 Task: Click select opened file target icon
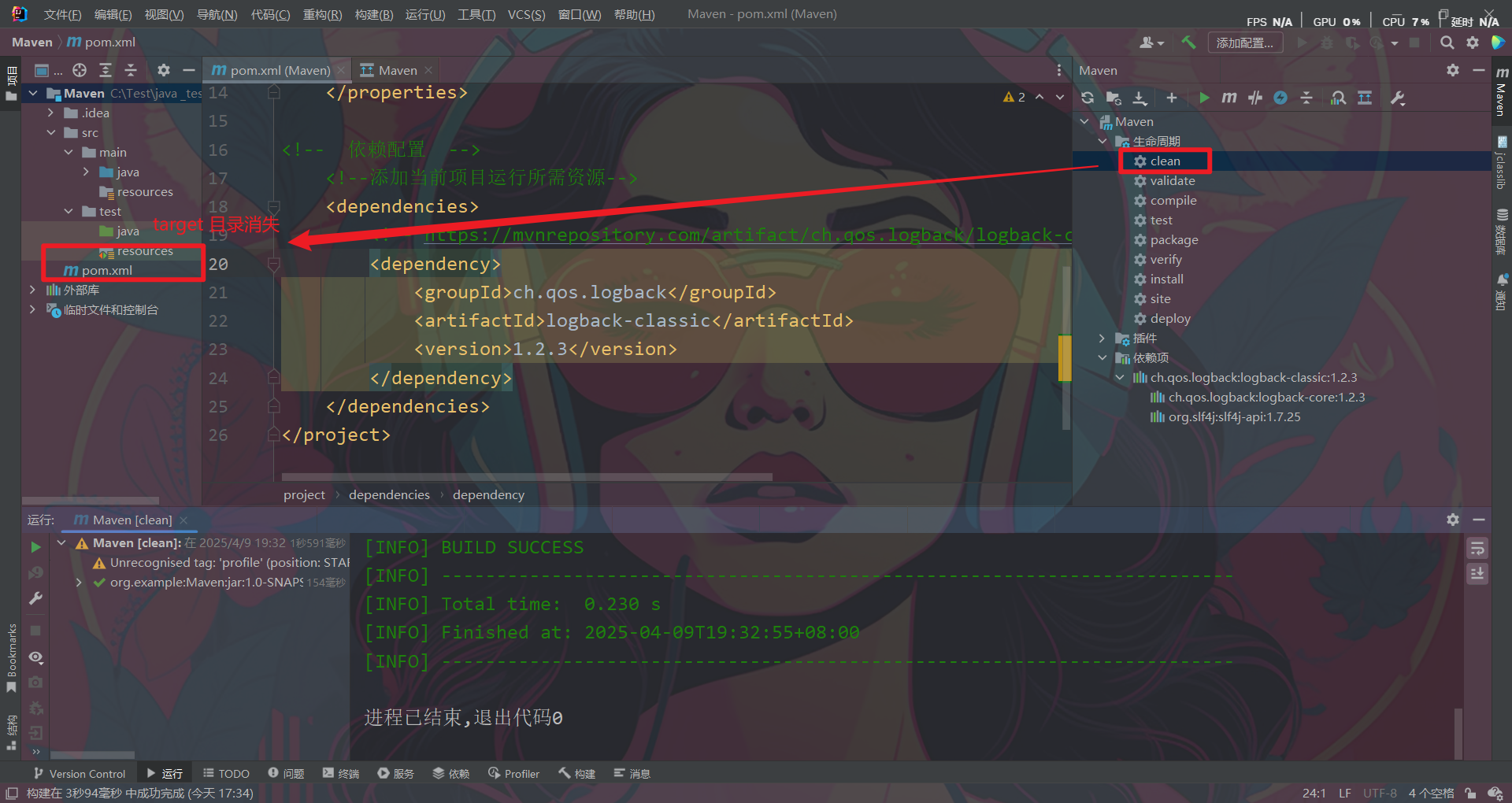tap(80, 70)
